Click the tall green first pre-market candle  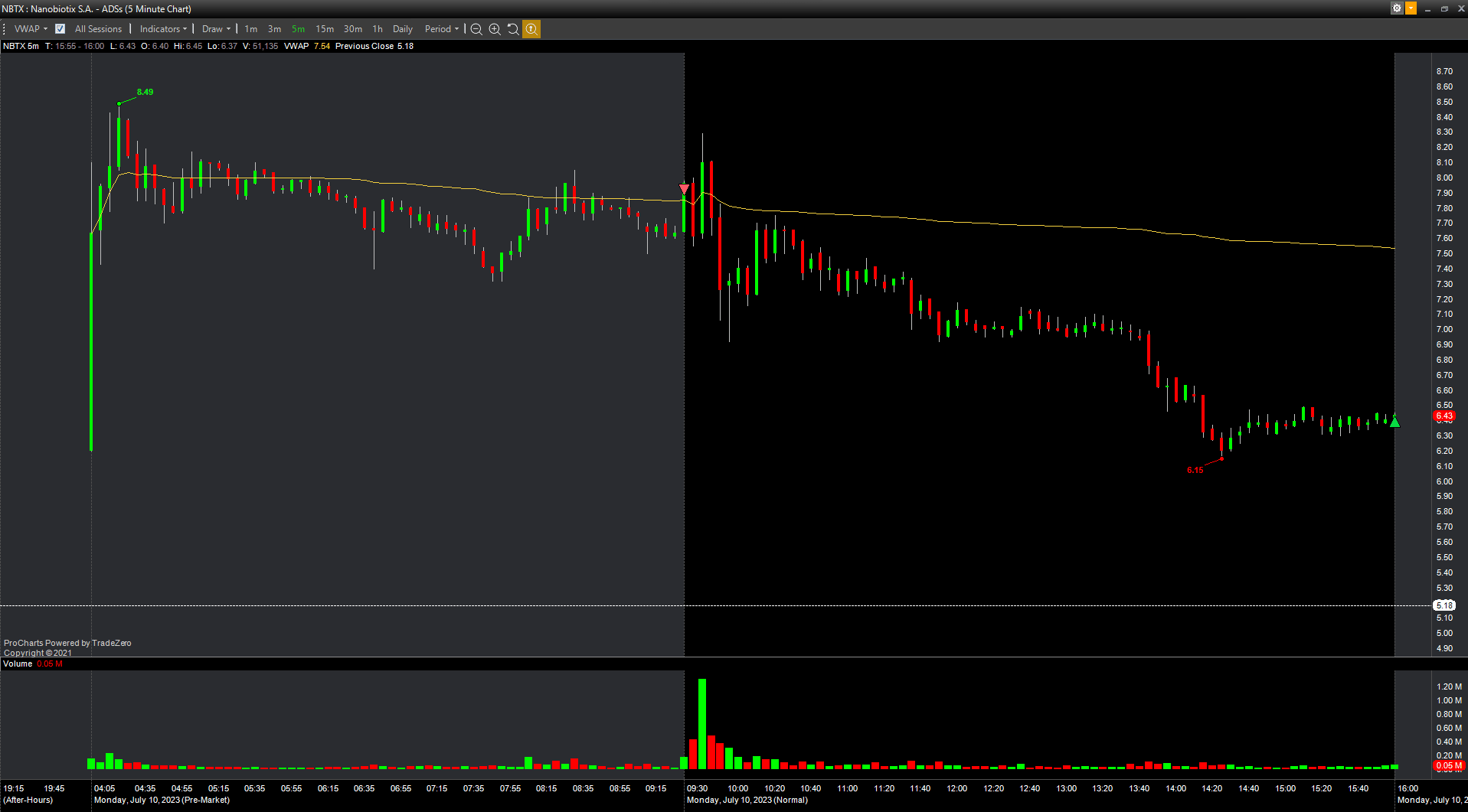click(91, 341)
